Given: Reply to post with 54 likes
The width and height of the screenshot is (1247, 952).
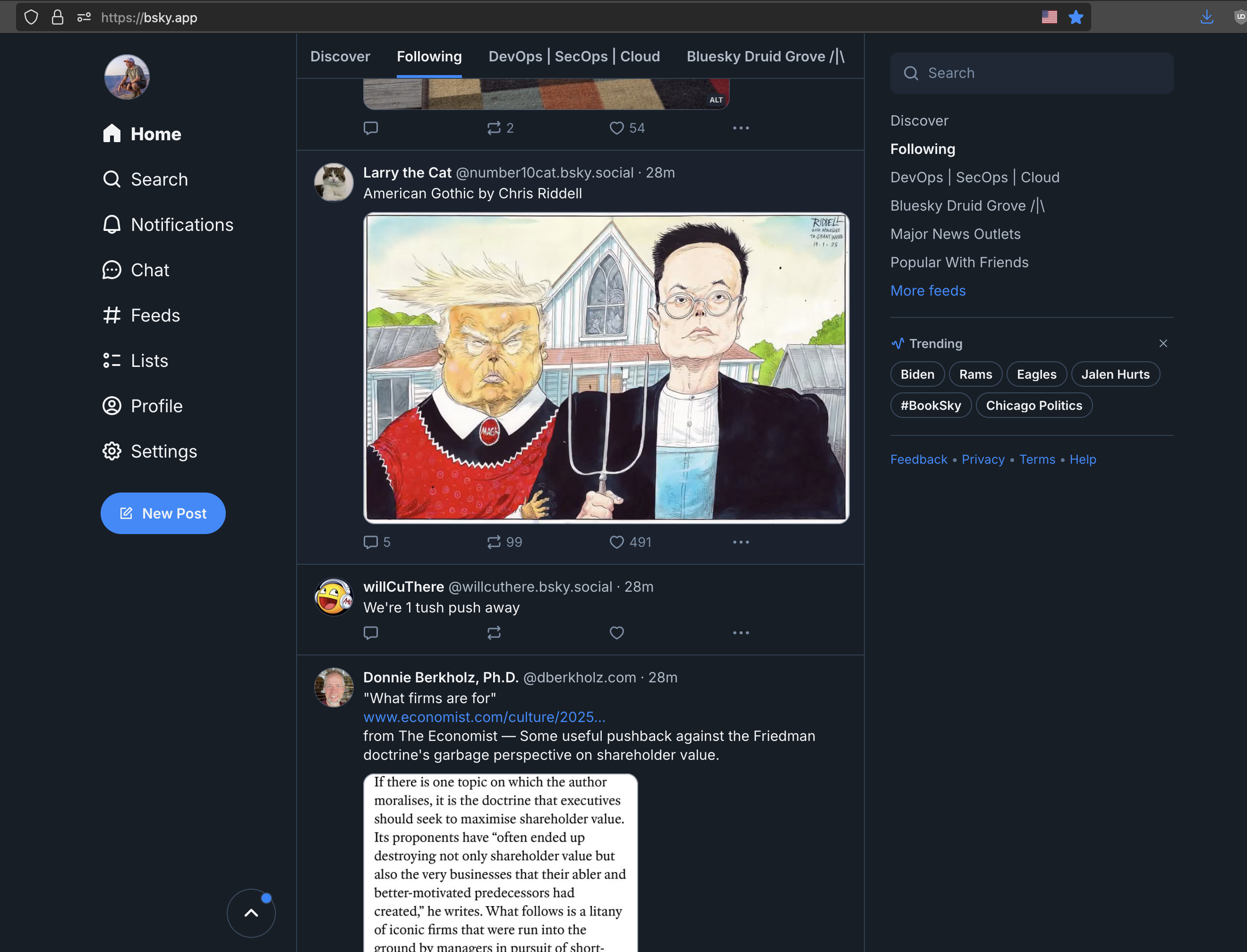Looking at the screenshot, I should point(371,128).
